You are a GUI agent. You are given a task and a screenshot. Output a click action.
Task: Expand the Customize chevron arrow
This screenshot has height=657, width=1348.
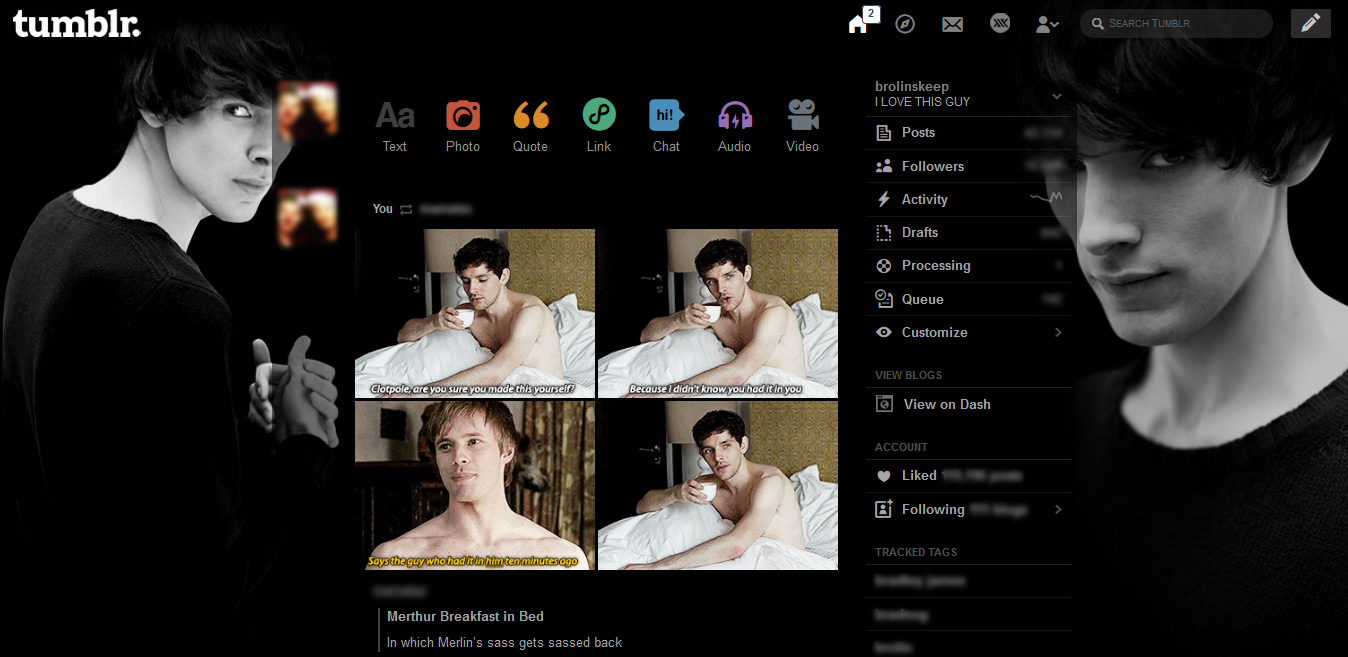pos(1058,332)
